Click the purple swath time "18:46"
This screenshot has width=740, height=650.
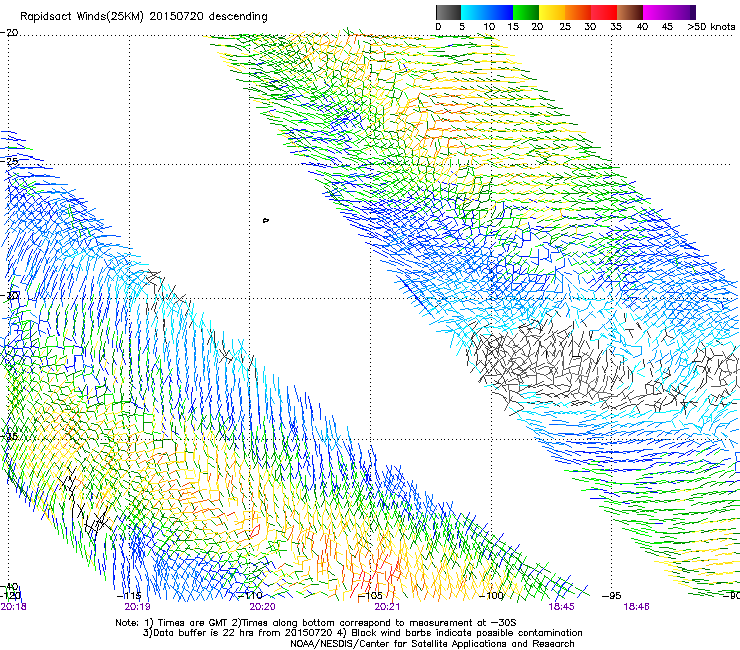(636, 607)
